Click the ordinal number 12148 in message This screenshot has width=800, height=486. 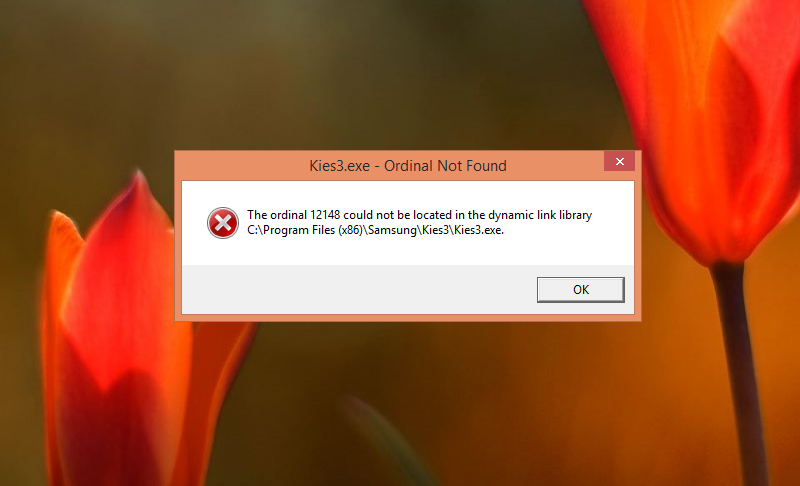tap(325, 215)
